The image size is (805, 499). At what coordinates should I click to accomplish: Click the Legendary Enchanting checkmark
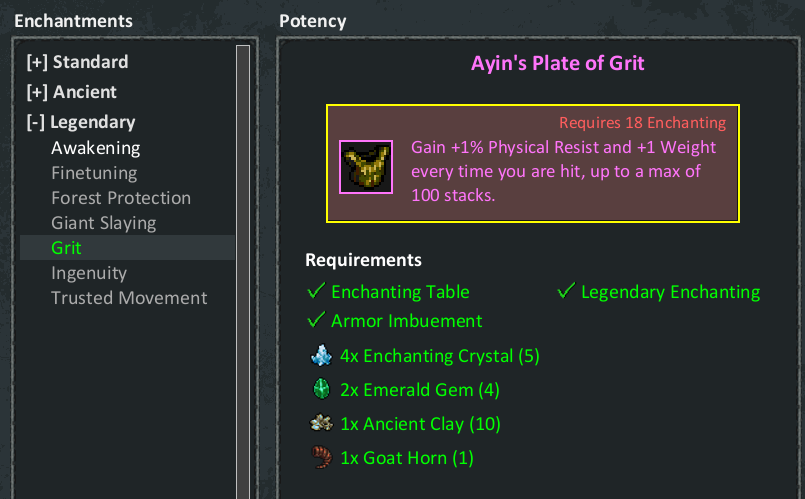tap(566, 292)
